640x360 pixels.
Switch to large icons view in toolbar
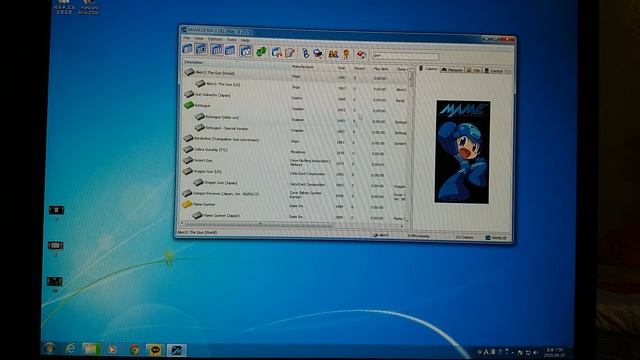tap(217, 50)
